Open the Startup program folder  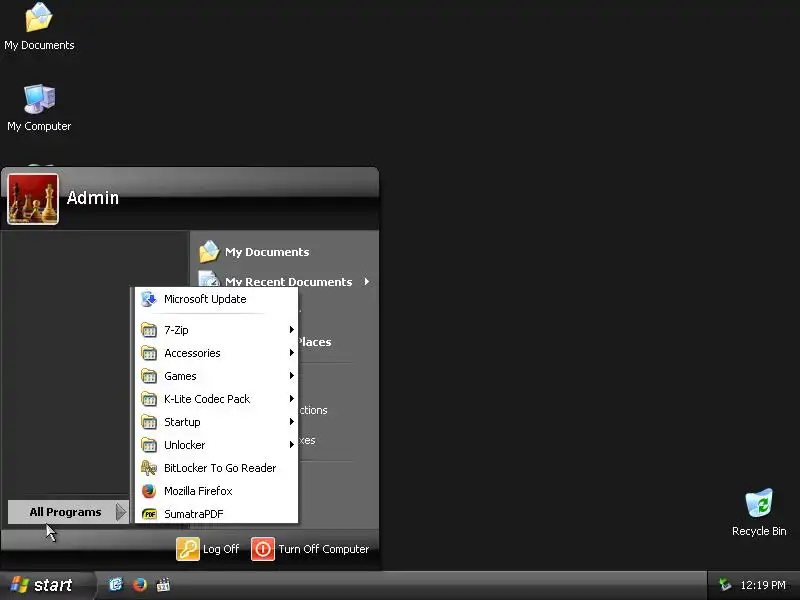(216, 422)
